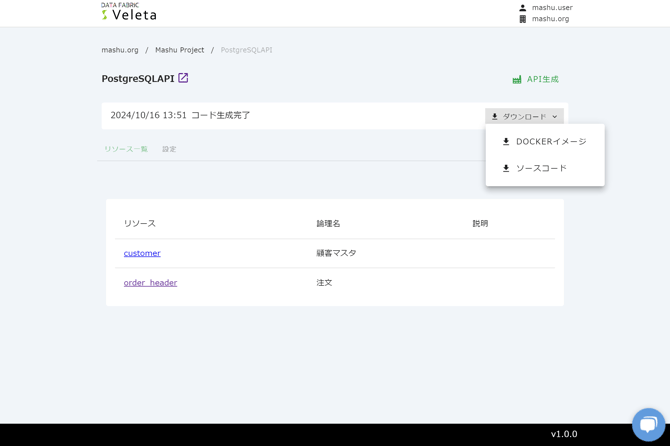The width and height of the screenshot is (670, 446).
Task: Click the person icon beside mashu.user
Action: point(522,8)
